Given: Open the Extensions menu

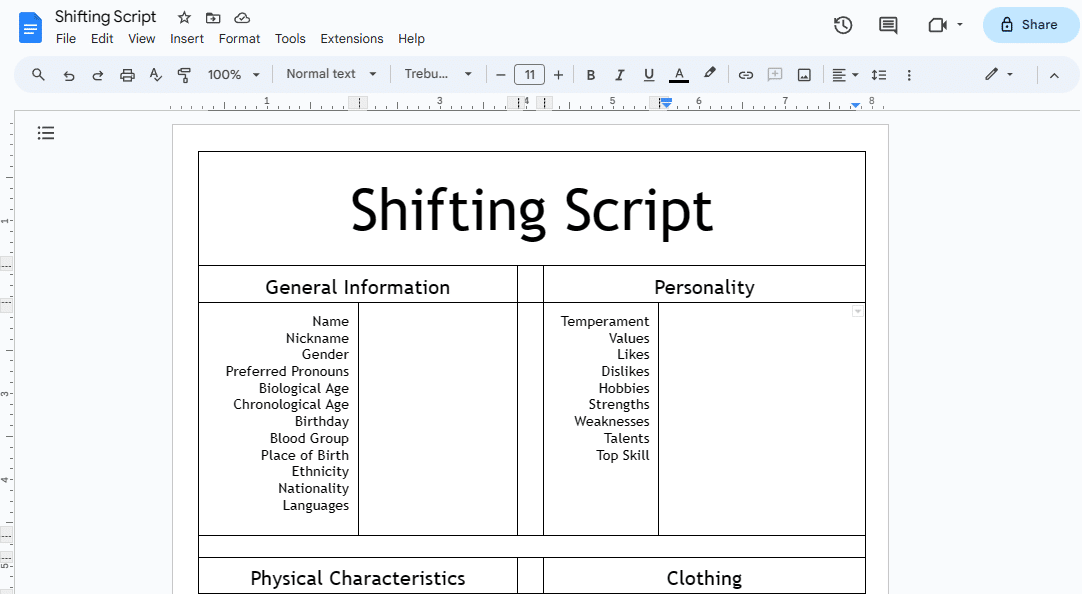Looking at the screenshot, I should pos(351,39).
